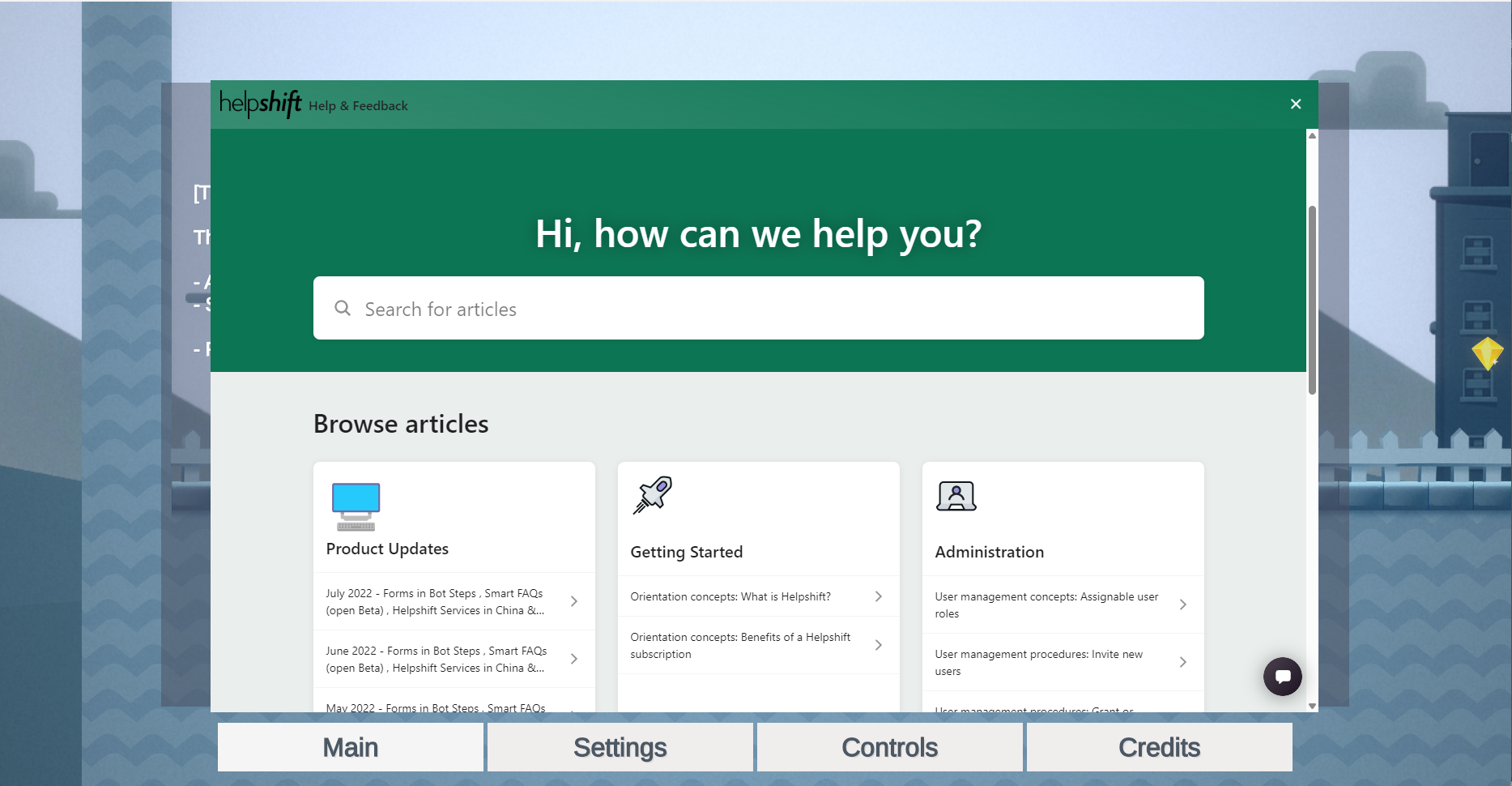The image size is (1512, 786).
Task: Open the Credits tab
Action: (x=1159, y=747)
